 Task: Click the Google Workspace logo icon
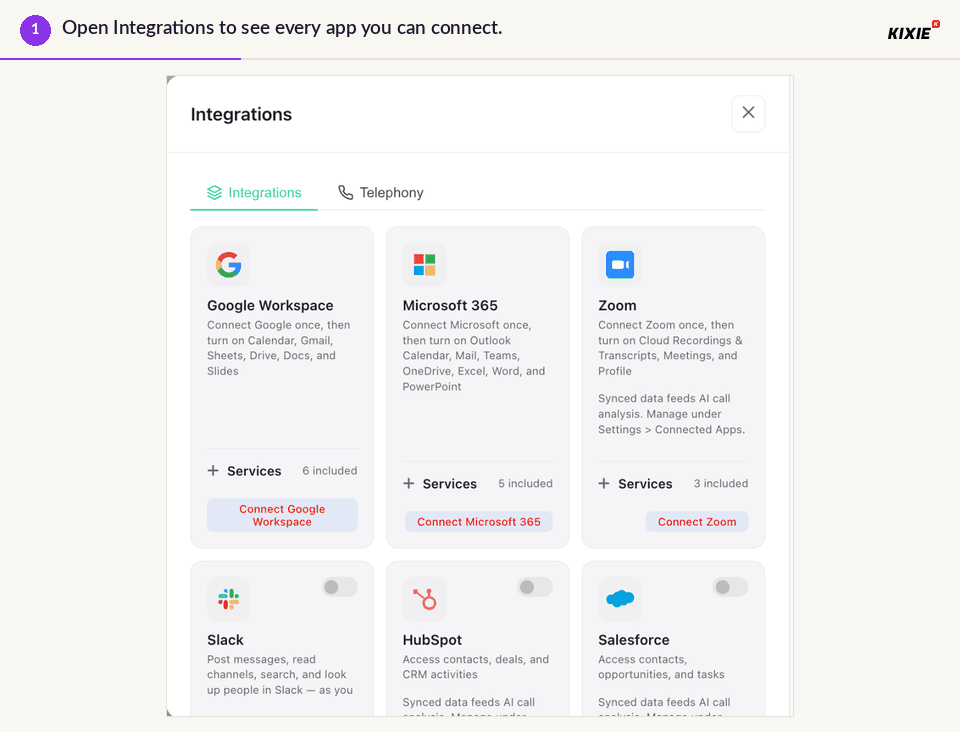coord(228,265)
